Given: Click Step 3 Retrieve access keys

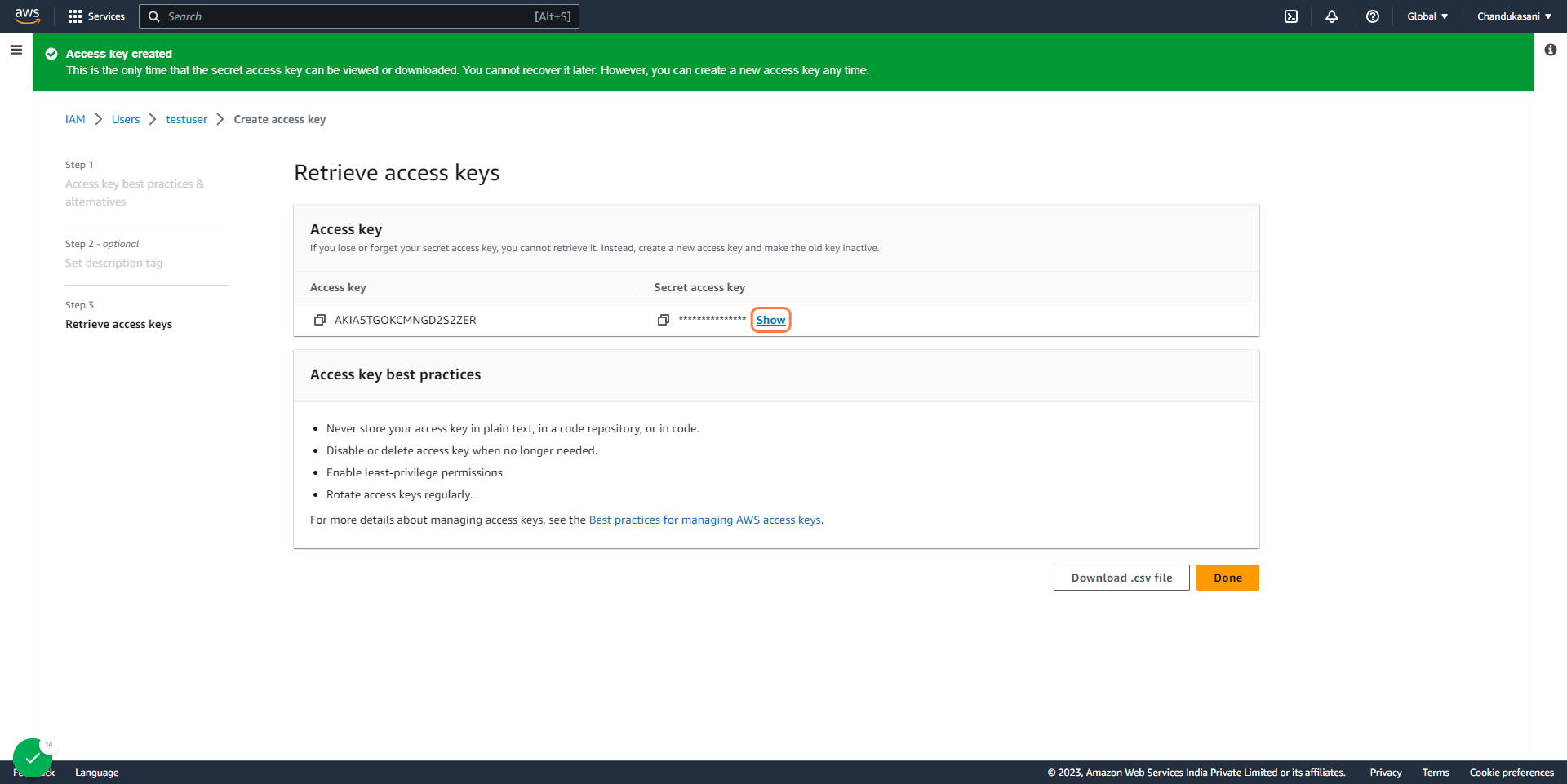Looking at the screenshot, I should pos(118,324).
